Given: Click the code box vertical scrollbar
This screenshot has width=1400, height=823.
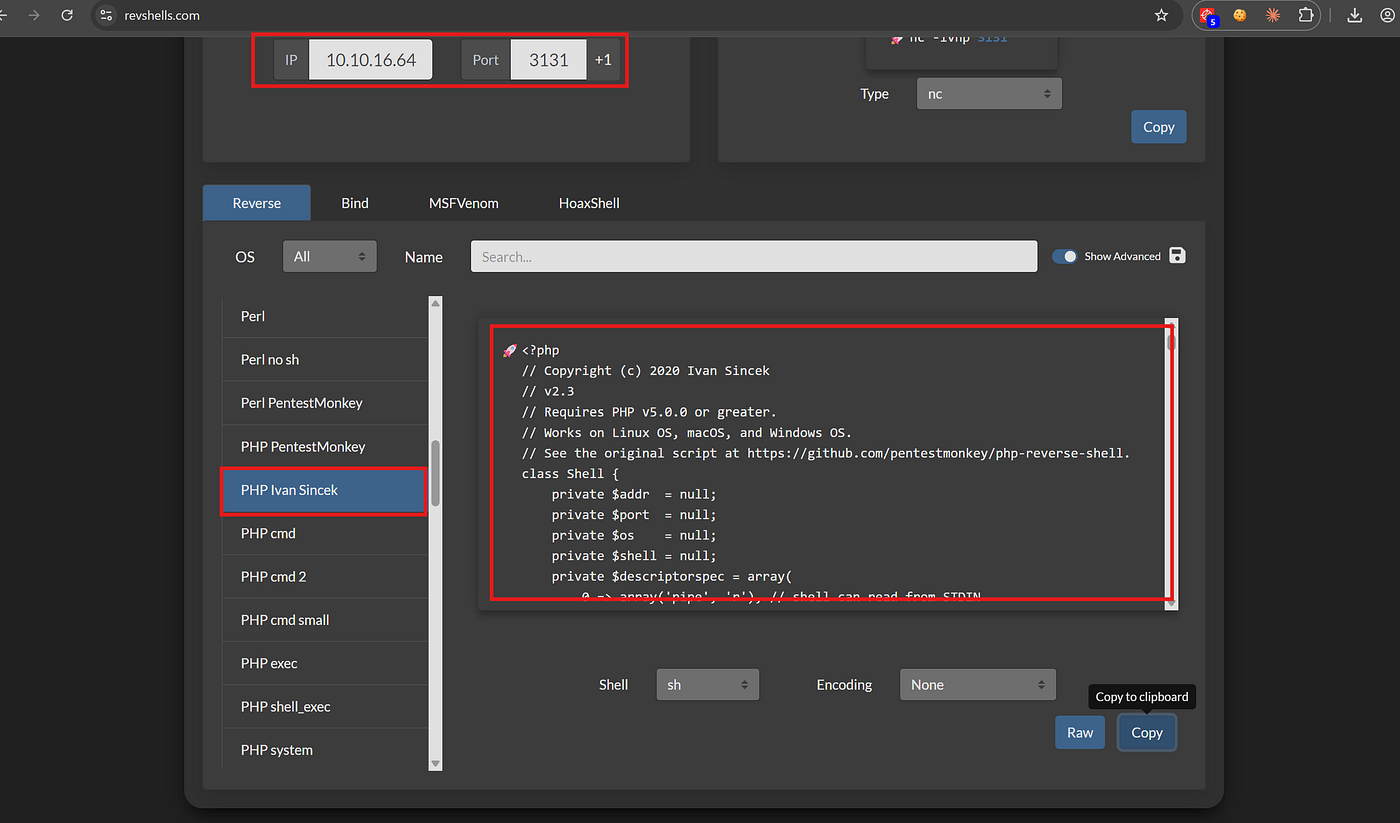Looking at the screenshot, I should tap(1172, 464).
